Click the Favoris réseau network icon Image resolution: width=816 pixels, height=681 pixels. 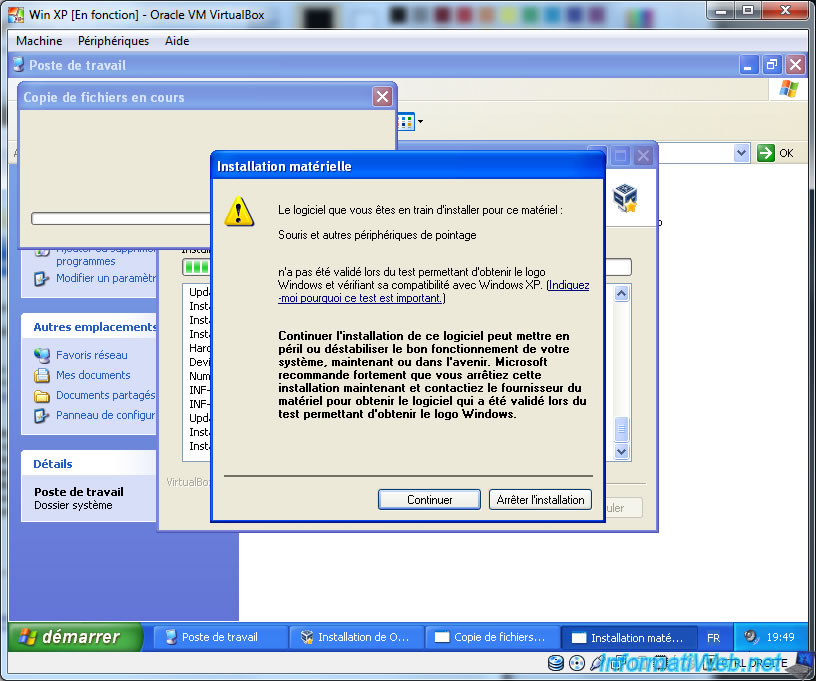point(42,355)
